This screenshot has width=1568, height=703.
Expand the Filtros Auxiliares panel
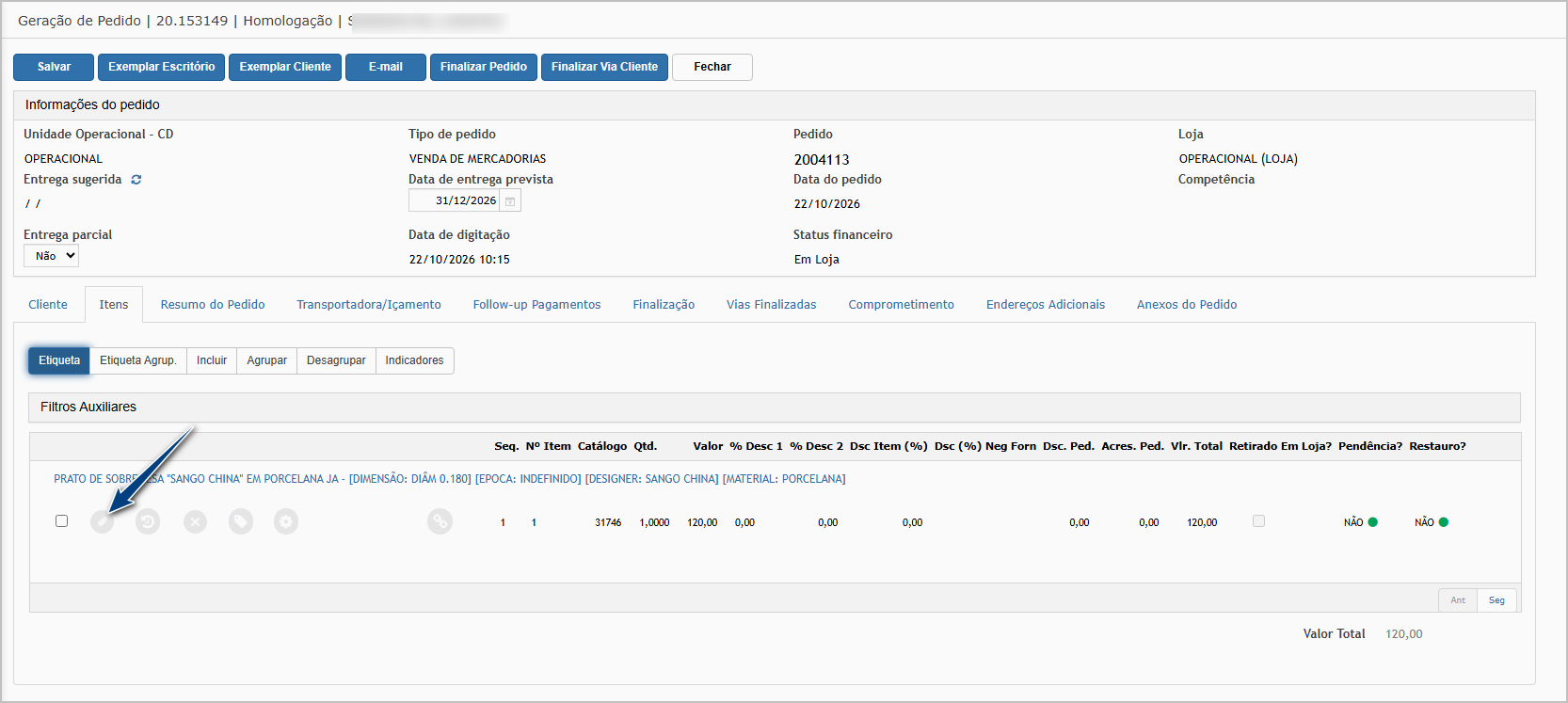pyautogui.click(x=775, y=407)
